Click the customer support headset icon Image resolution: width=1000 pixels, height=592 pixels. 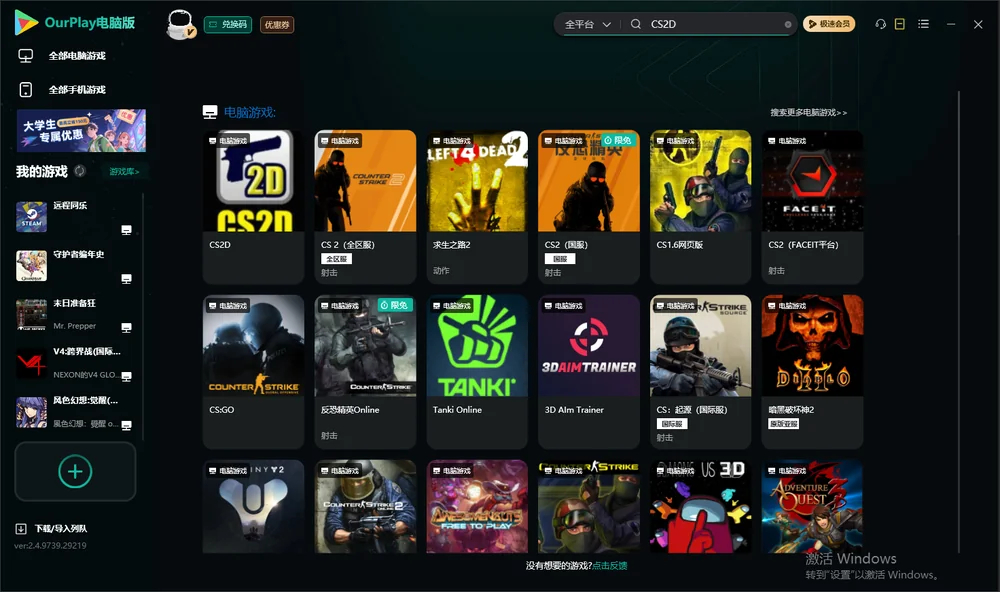(881, 24)
